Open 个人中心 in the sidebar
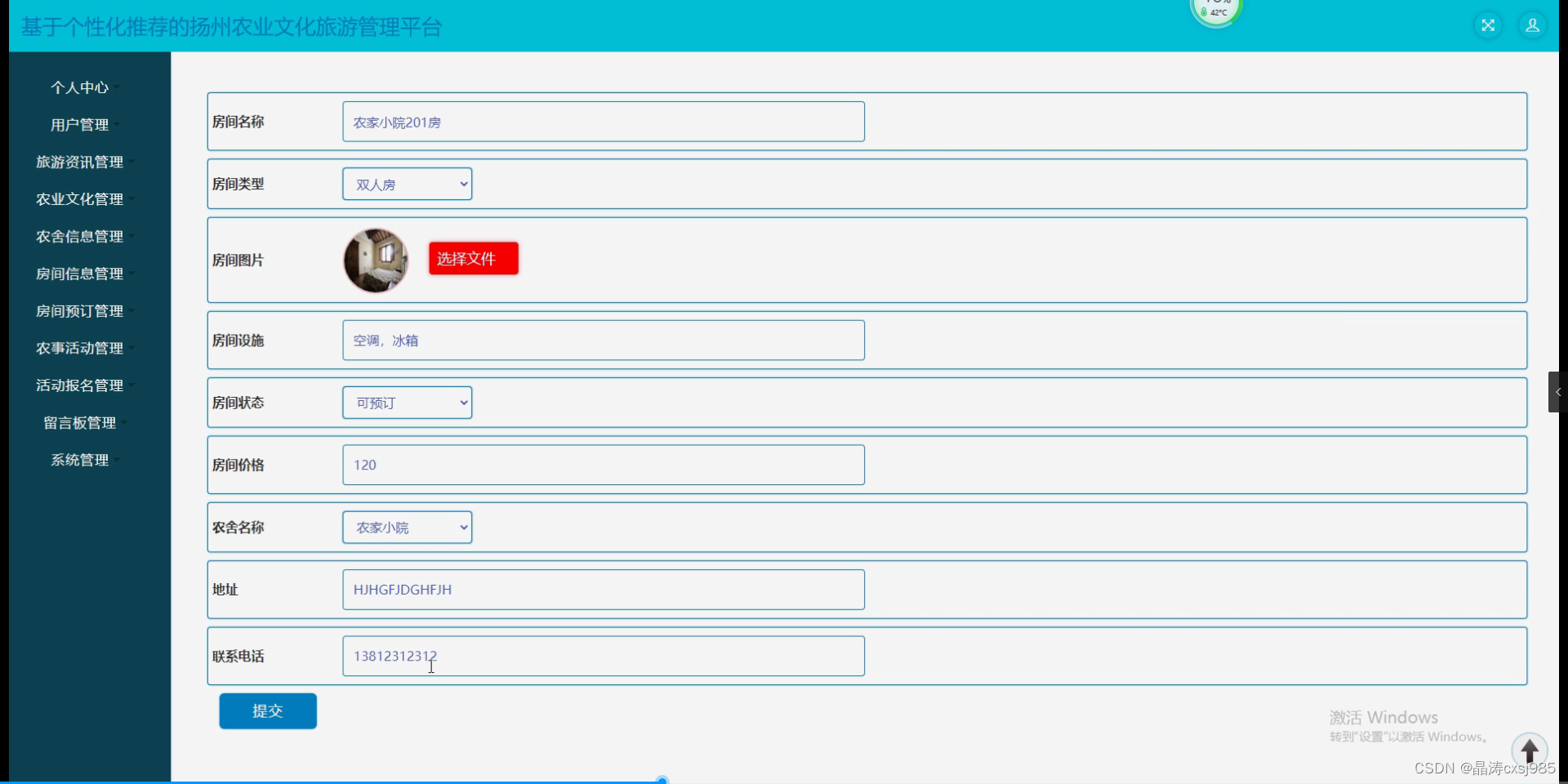1568x784 pixels. tap(80, 87)
